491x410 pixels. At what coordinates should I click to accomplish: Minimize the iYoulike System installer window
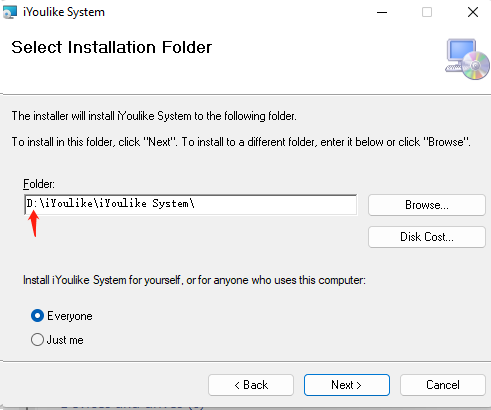[382, 12]
